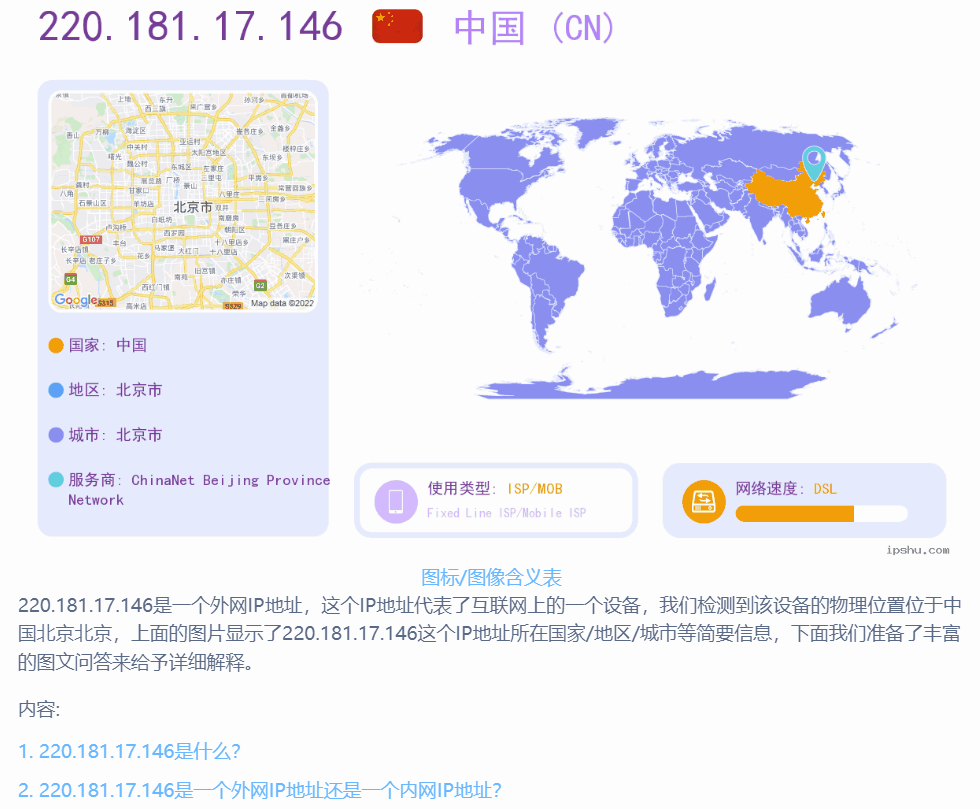The image size is (980, 809).
Task: Click the orange network speed icon
Action: 704,501
